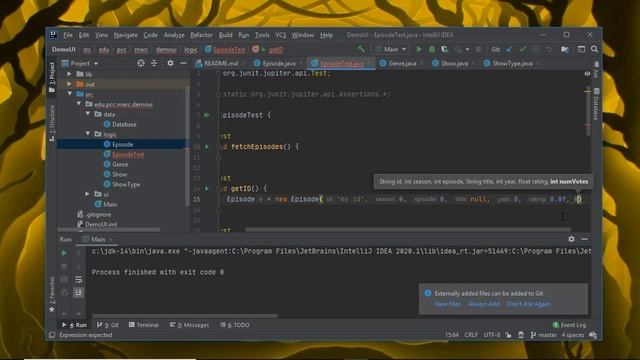Image resolution: width=640 pixels, height=360 pixels.
Task: Click the Always Add link in notification
Action: [x=484, y=304]
